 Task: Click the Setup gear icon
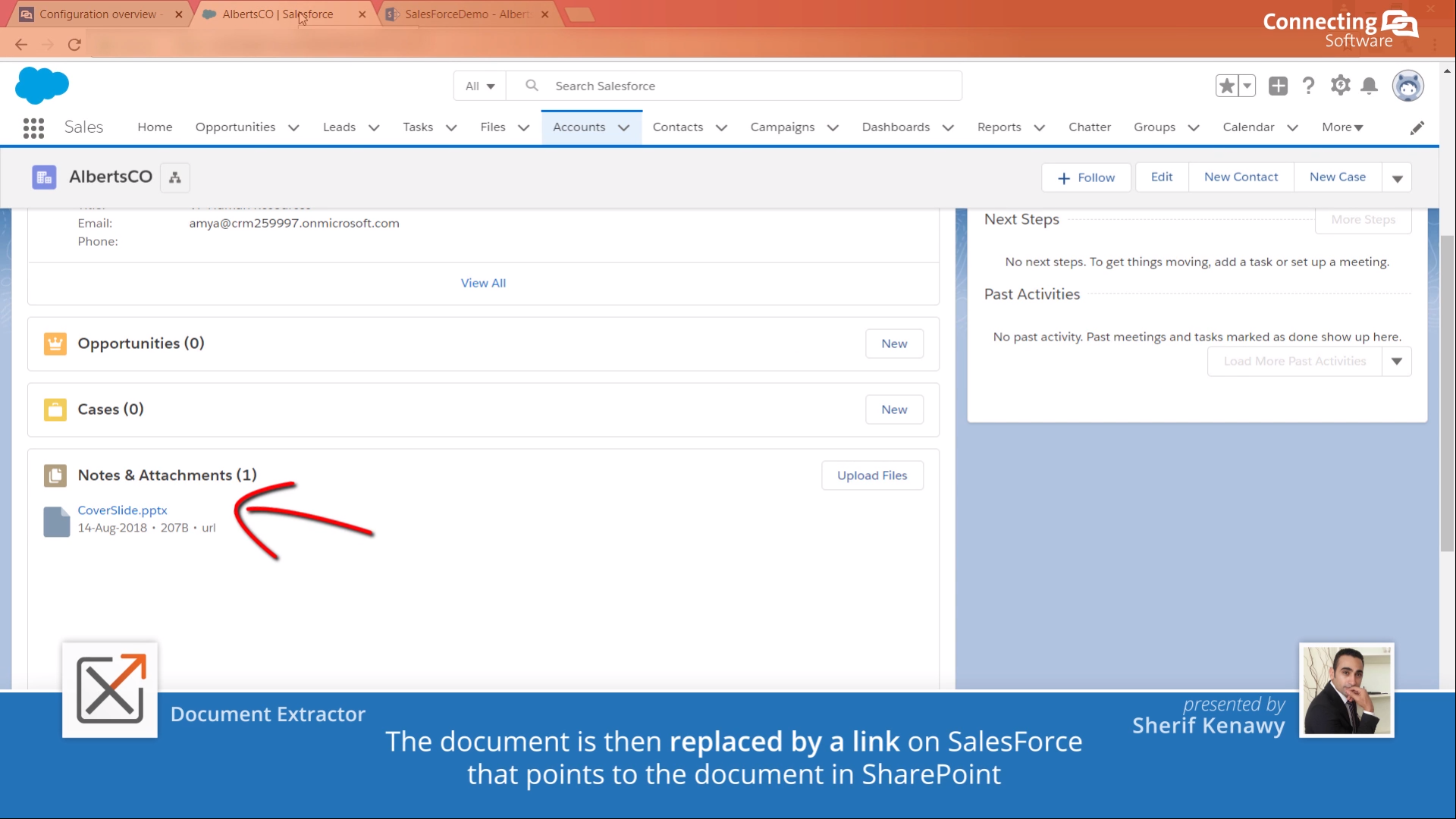[1339, 86]
